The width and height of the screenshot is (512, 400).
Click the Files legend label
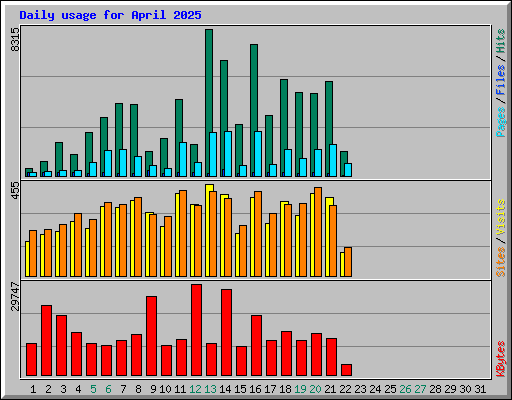(x=500, y=80)
